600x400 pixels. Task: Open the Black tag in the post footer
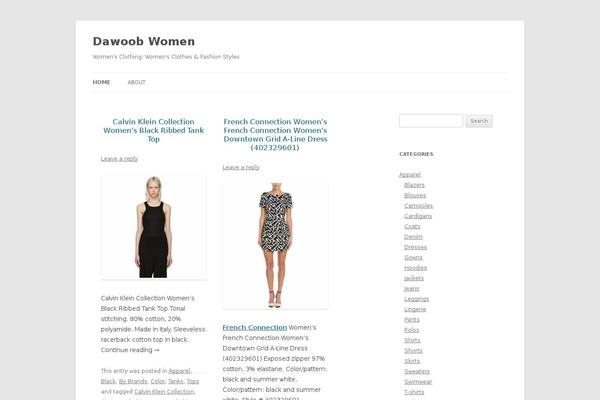108,381
